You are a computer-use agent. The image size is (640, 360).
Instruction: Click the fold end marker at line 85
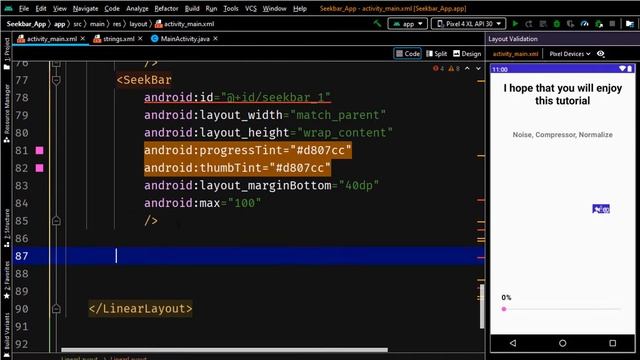[x=56, y=221]
